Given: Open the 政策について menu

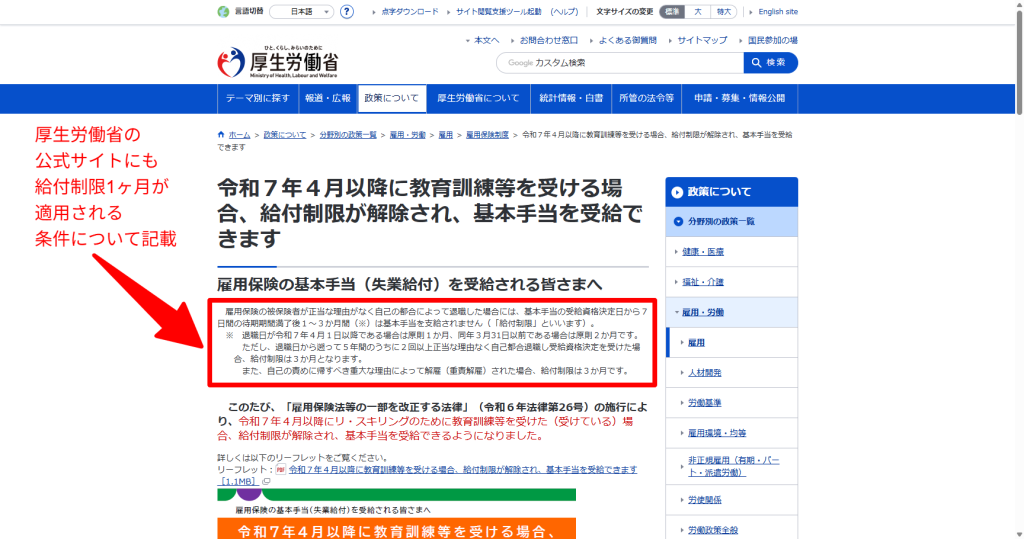Looking at the screenshot, I should (x=392, y=98).
